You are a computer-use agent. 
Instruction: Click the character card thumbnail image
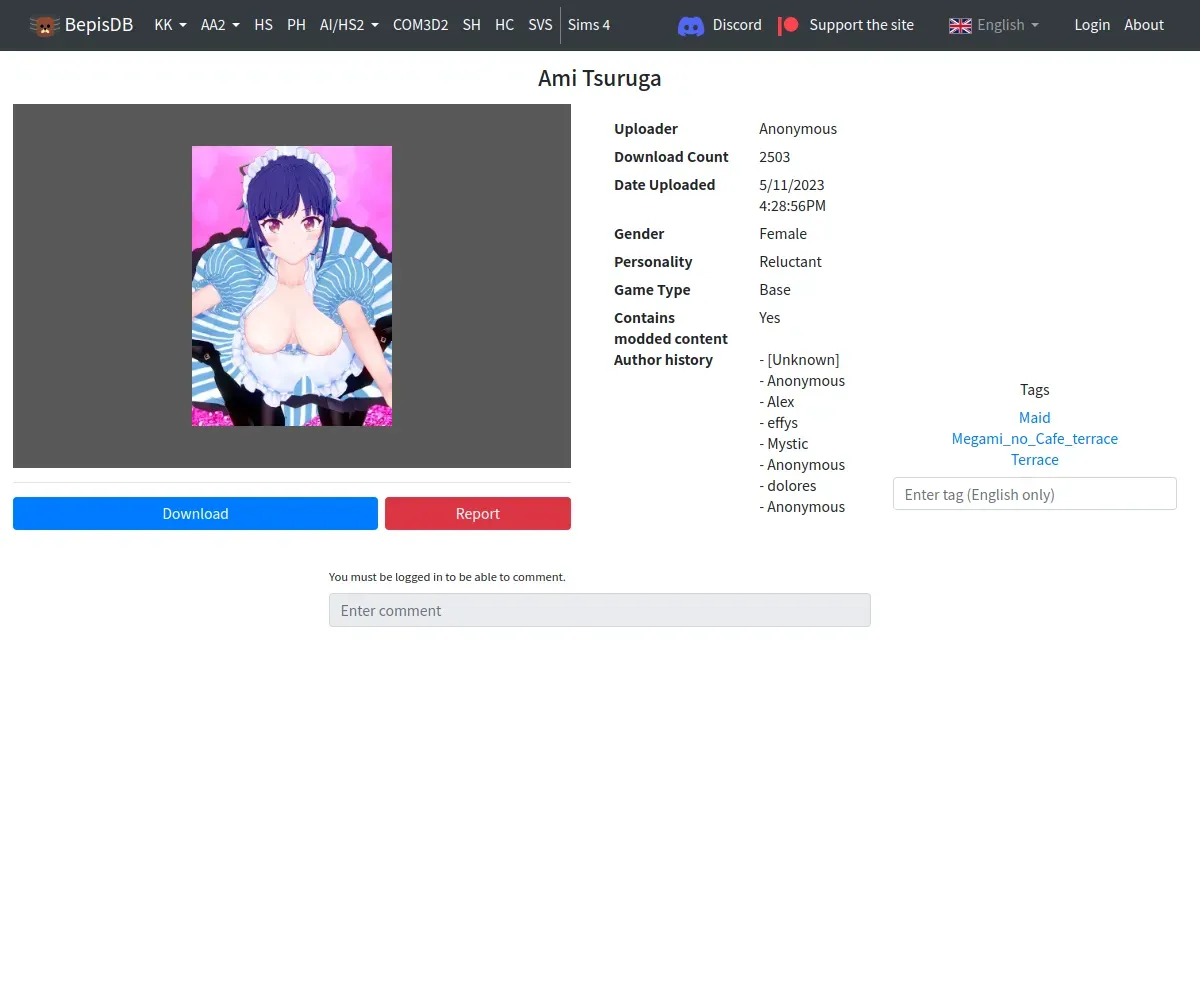(x=292, y=286)
